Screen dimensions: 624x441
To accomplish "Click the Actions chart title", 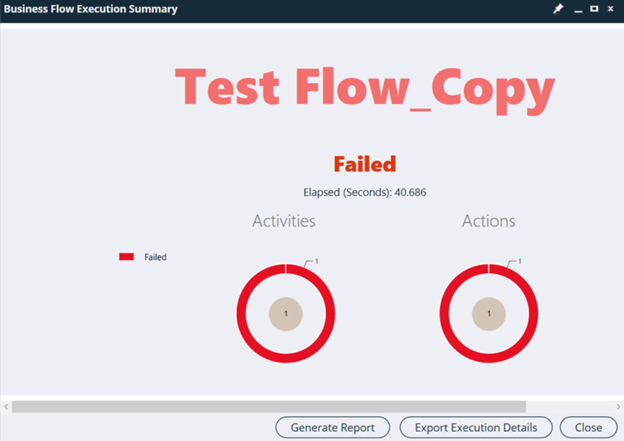I will [x=488, y=220].
